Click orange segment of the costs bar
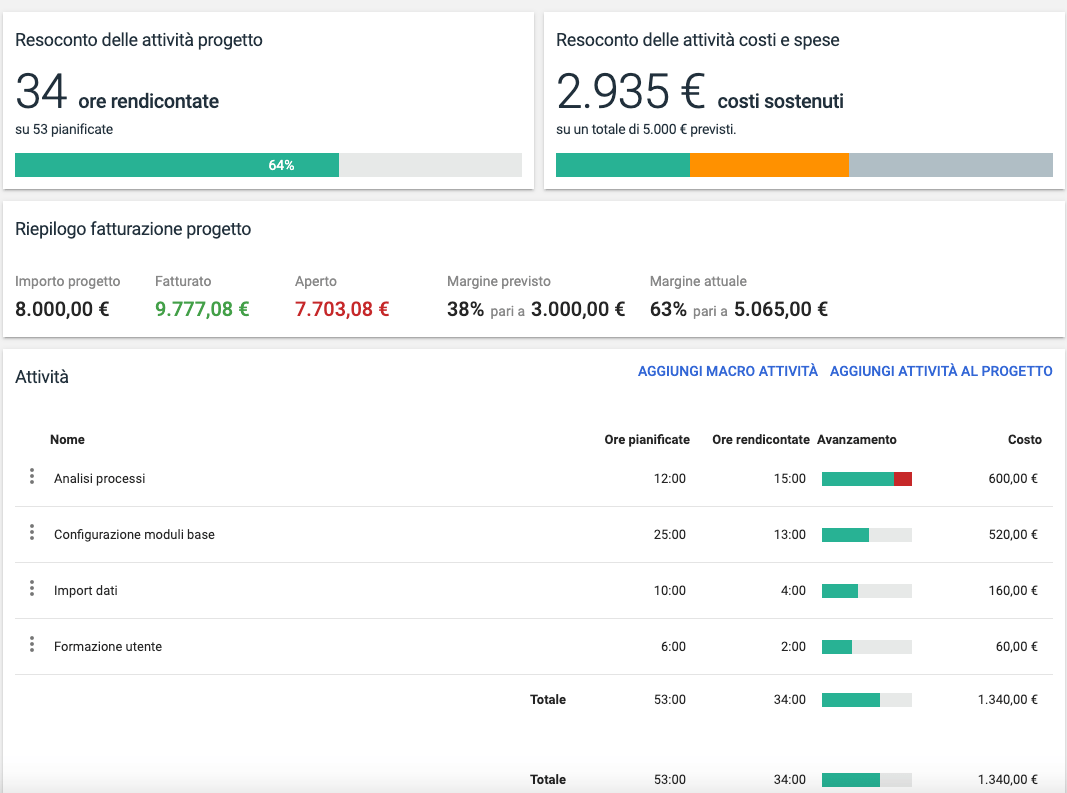1067x793 pixels. [x=769, y=165]
